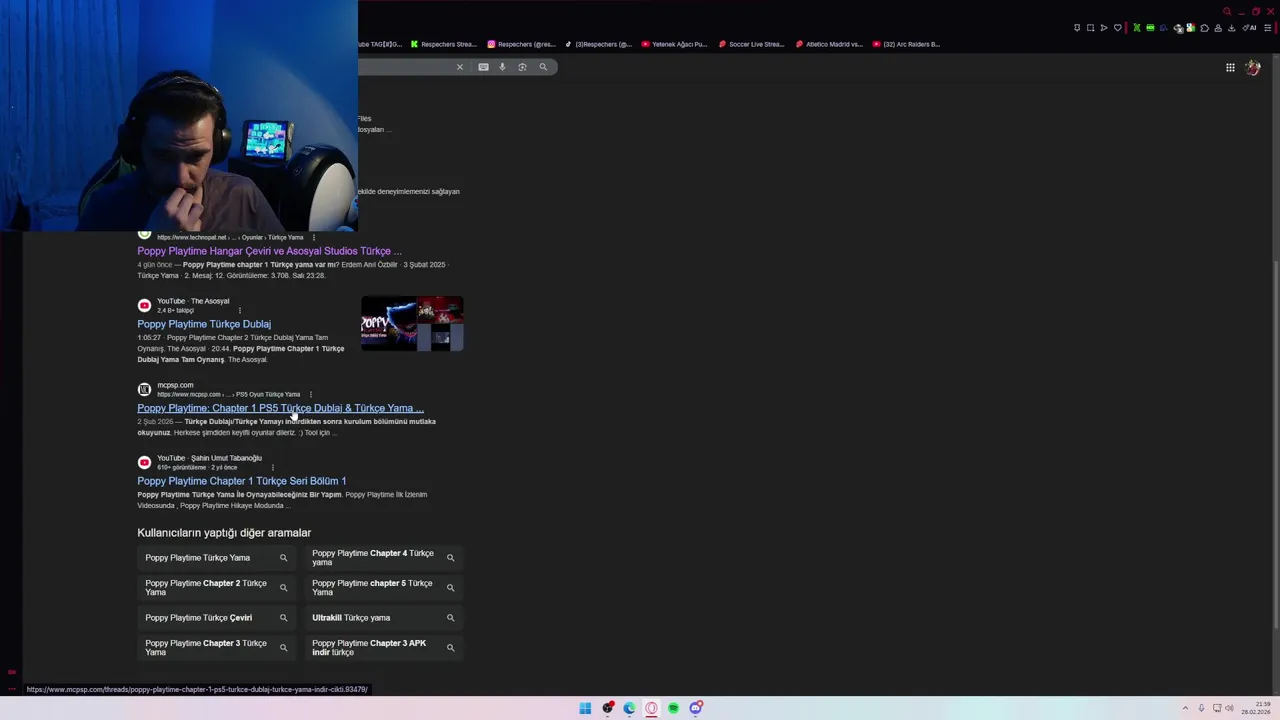The image size is (1280, 720).
Task: Search related 'Poppy Playtime Türkçe Yama'
Action: coord(216,558)
